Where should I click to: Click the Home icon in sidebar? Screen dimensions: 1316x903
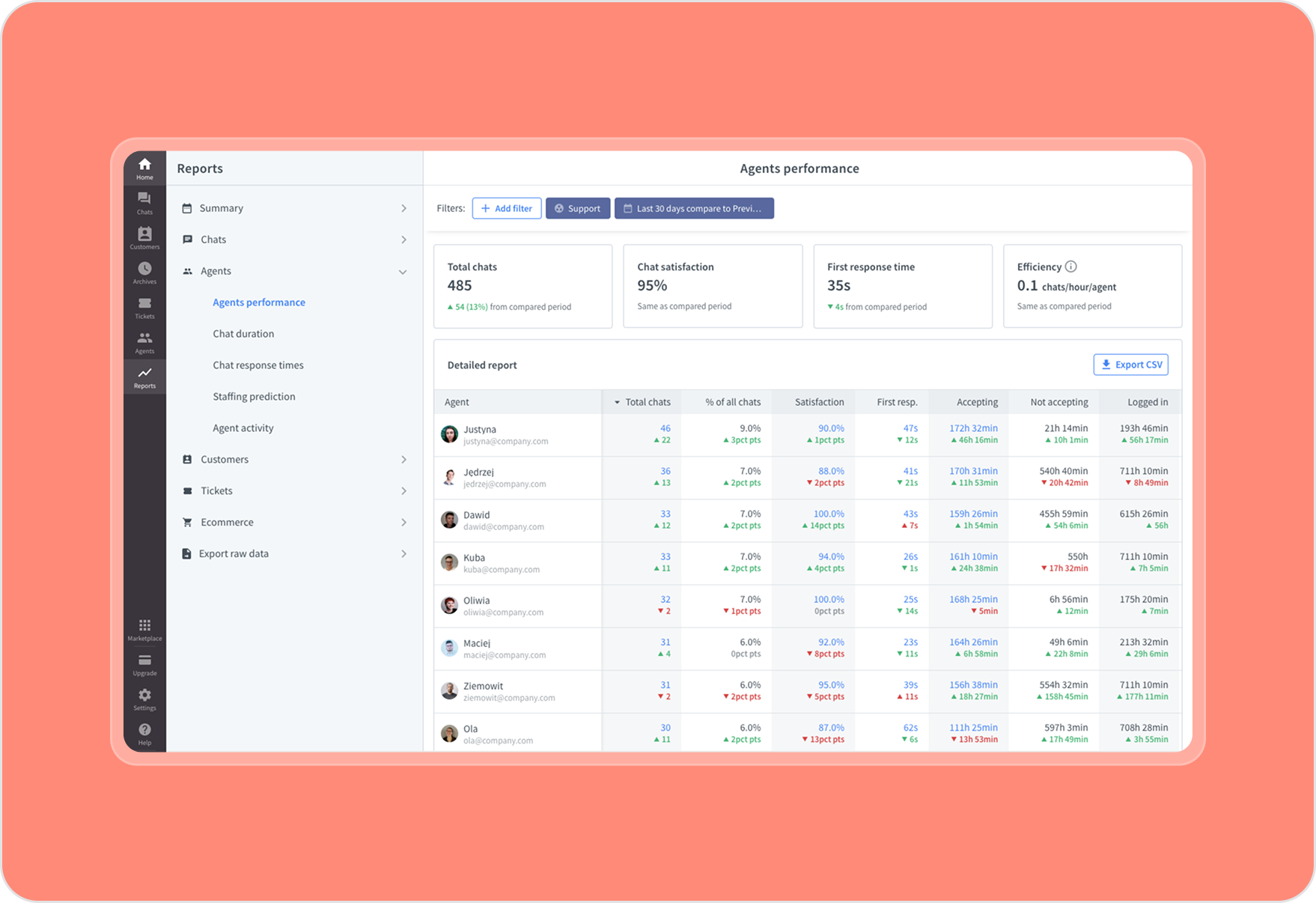point(144,168)
